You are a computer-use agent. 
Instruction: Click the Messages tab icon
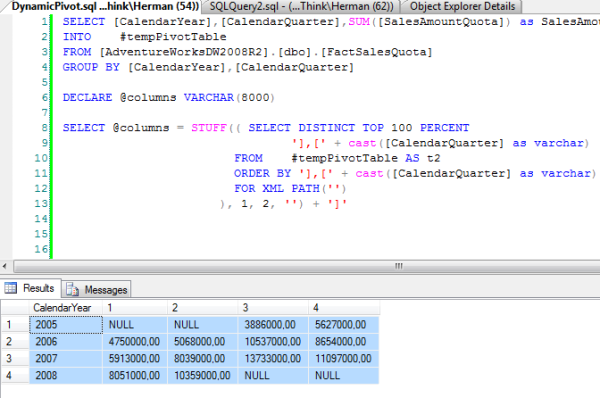[x=72, y=289]
